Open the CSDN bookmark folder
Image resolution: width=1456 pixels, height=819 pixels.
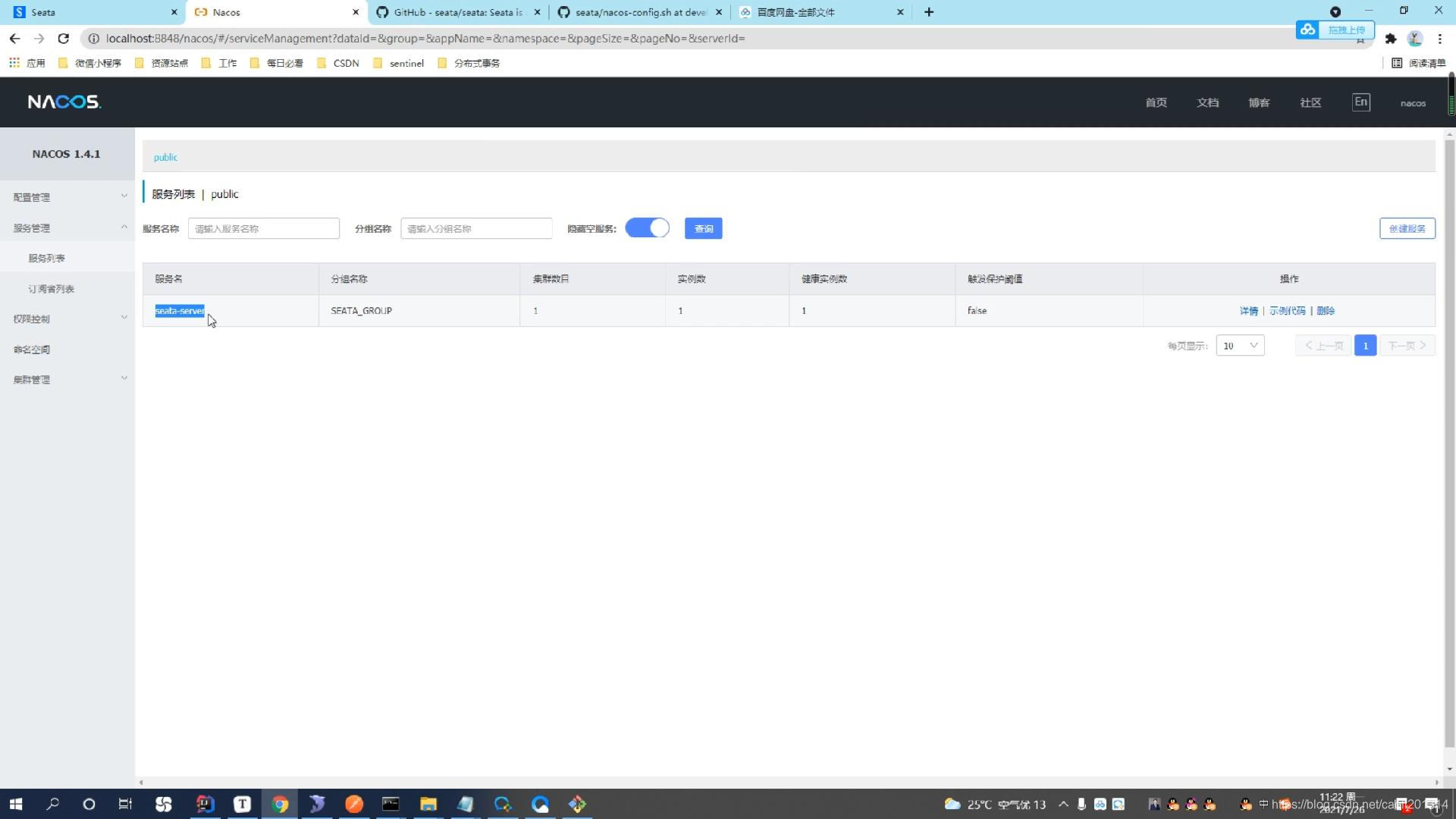[x=338, y=63]
